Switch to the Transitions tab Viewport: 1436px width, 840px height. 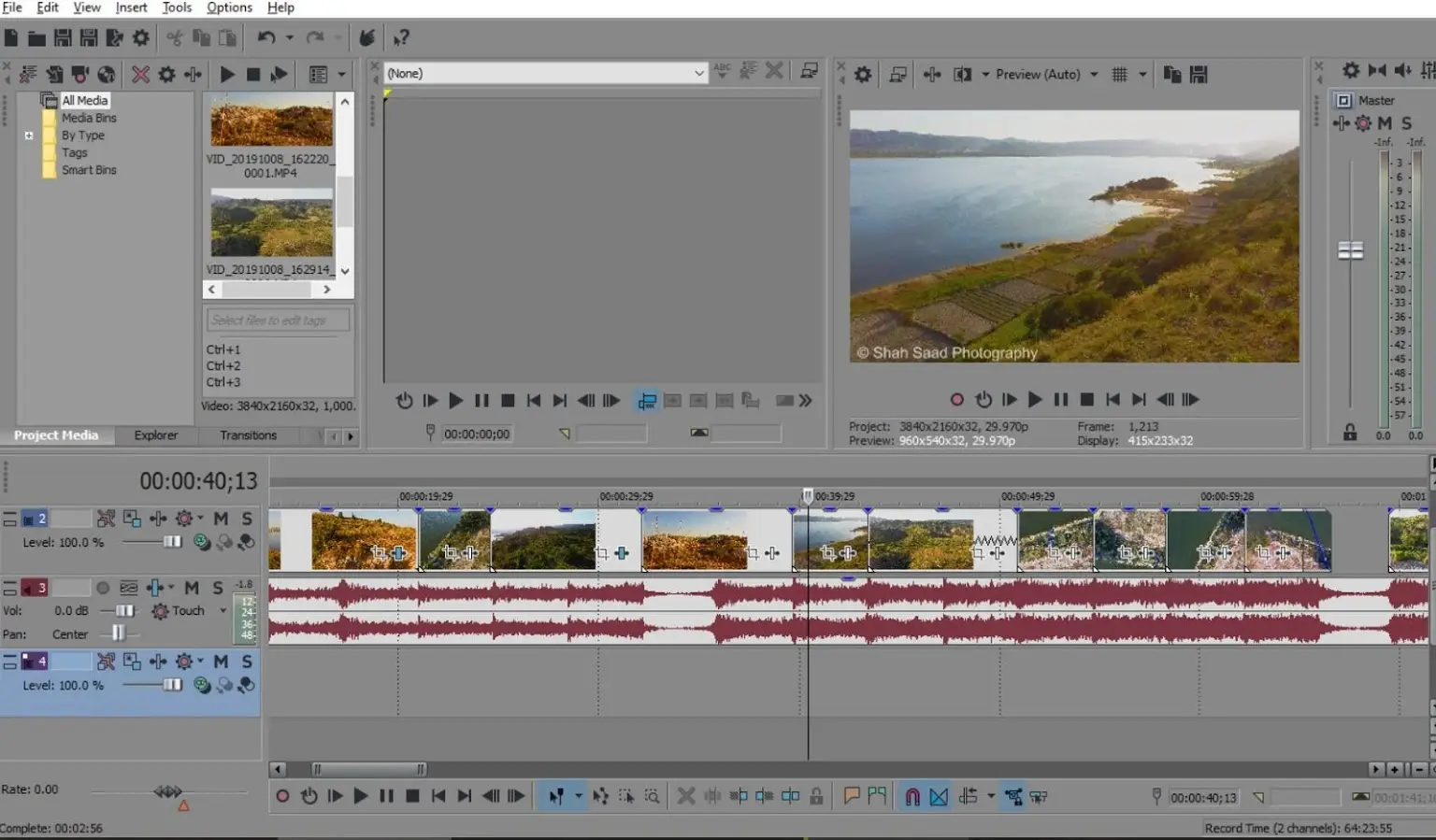(248, 435)
